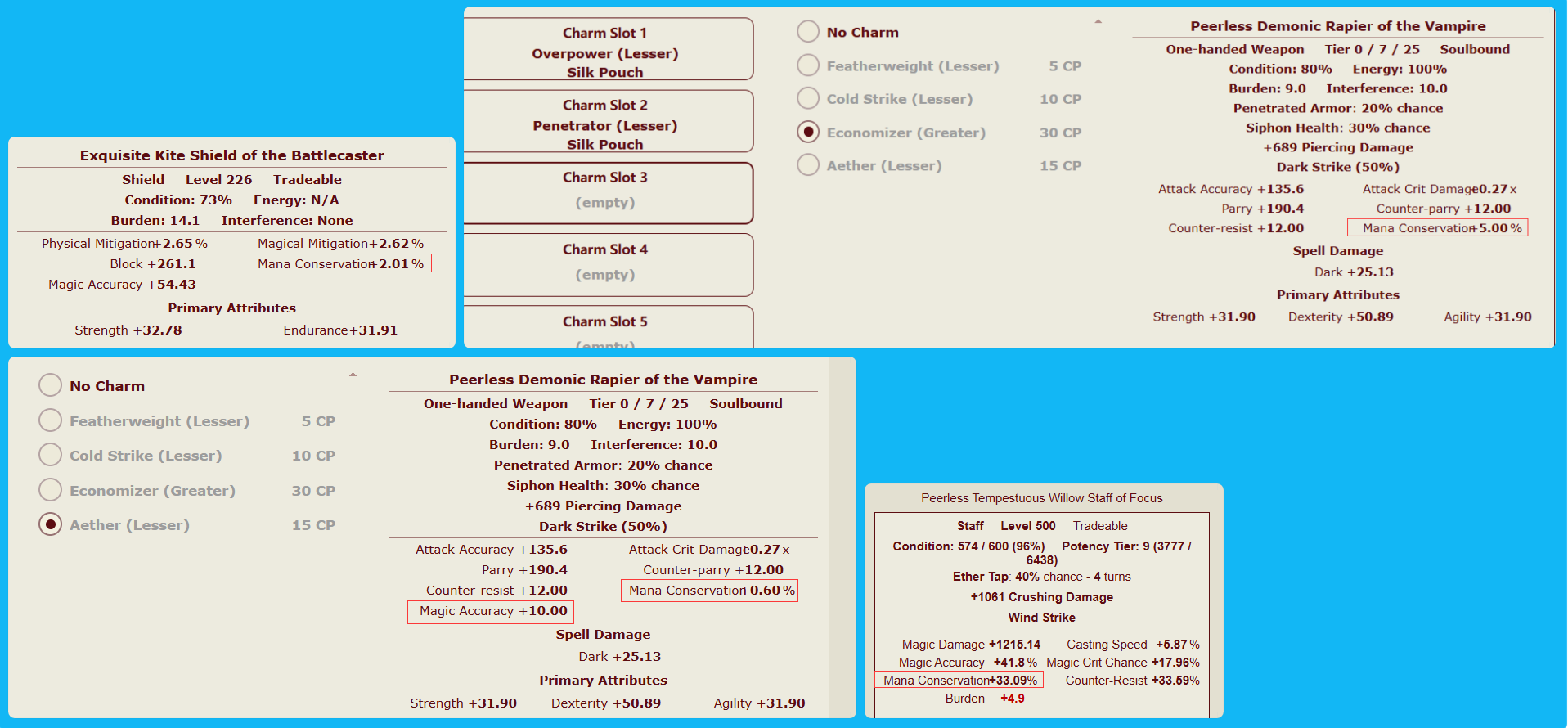
Task: Click the highlighted Magic Accuracy +10.00 stat
Action: pos(491,611)
